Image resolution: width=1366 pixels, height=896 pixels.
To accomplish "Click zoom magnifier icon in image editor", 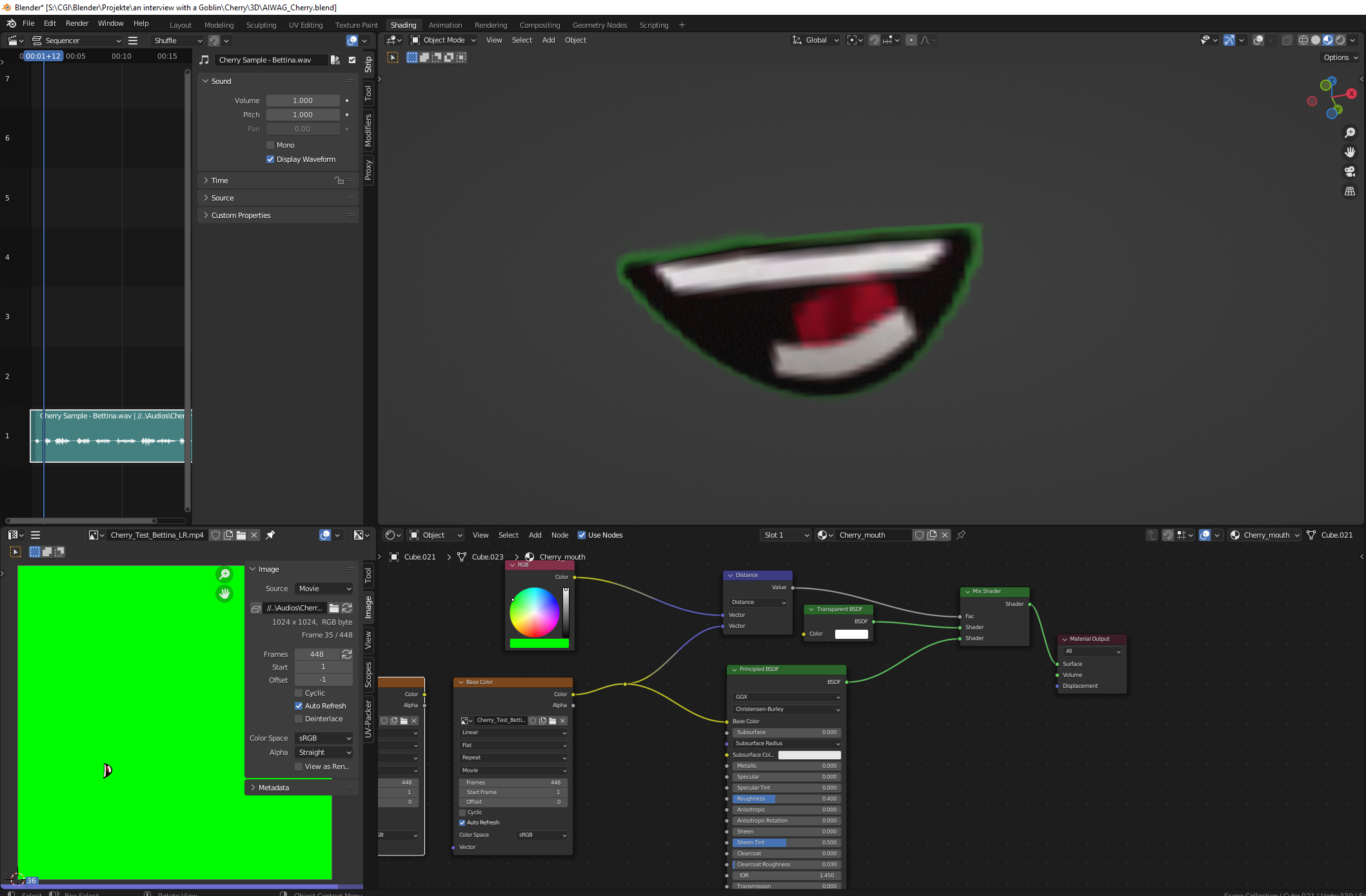I will click(x=224, y=574).
